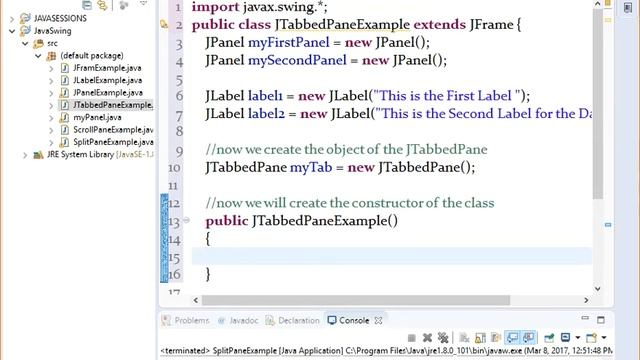Click the myTab variable on line 10
Screen dimensions: 640x360
click(x=311, y=167)
